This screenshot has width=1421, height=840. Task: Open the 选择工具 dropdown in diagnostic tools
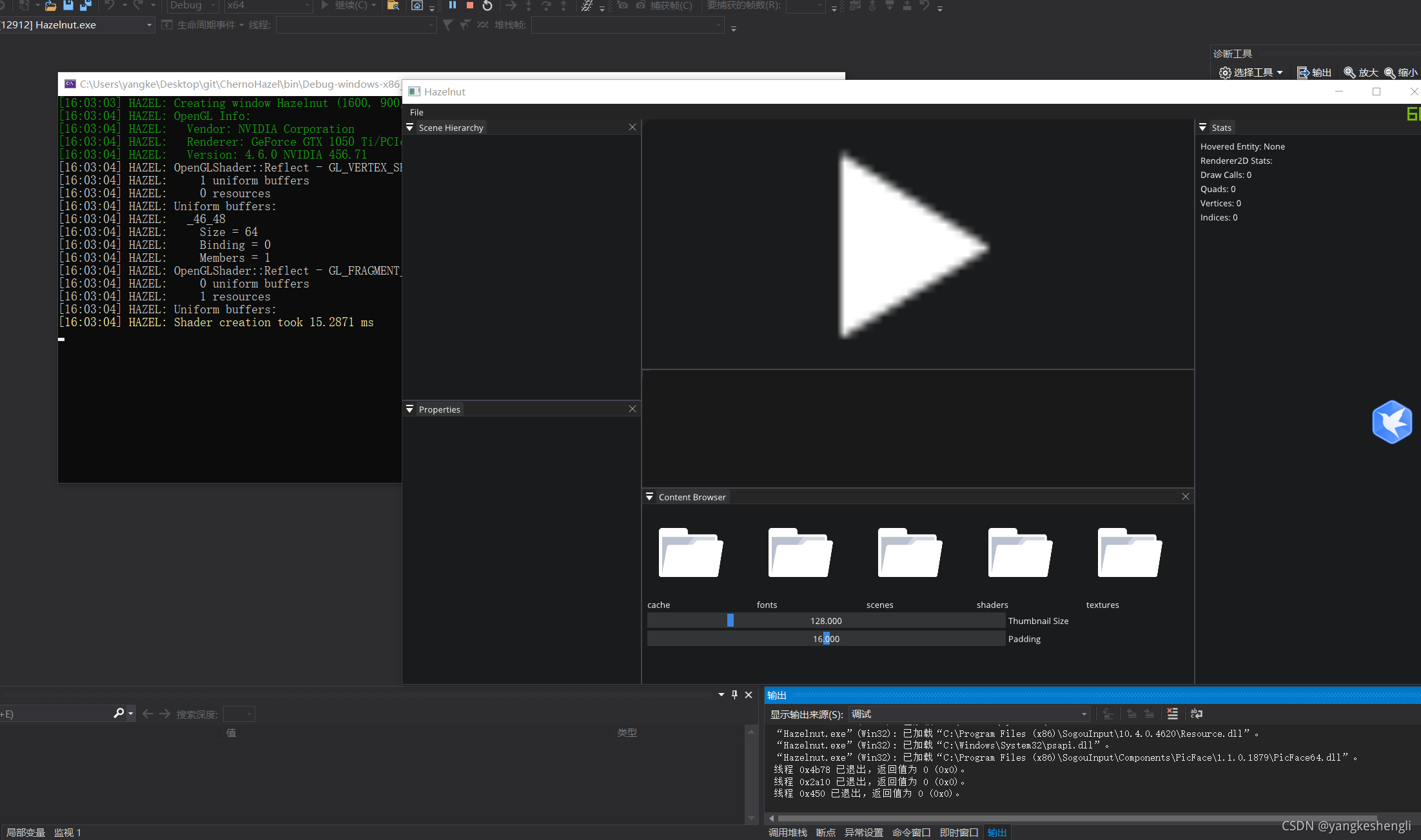1251,72
